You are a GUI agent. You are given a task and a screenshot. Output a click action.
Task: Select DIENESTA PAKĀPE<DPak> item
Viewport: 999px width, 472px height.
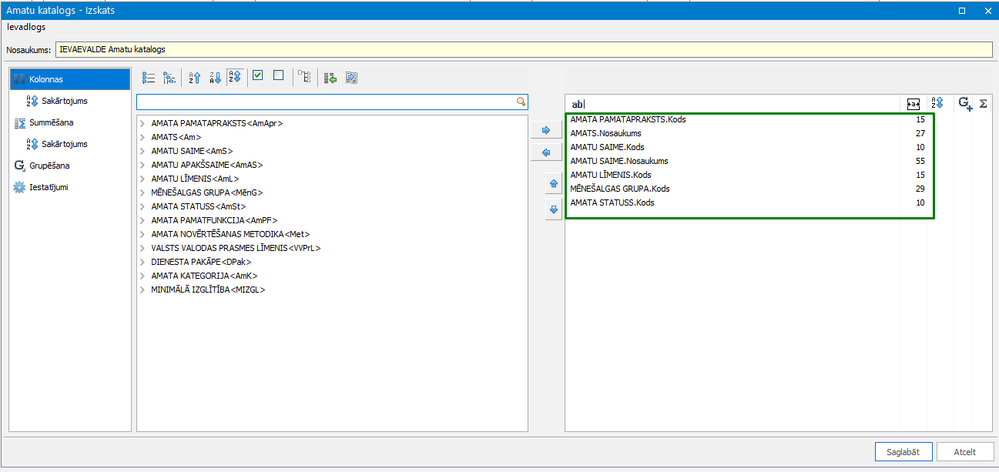202,262
